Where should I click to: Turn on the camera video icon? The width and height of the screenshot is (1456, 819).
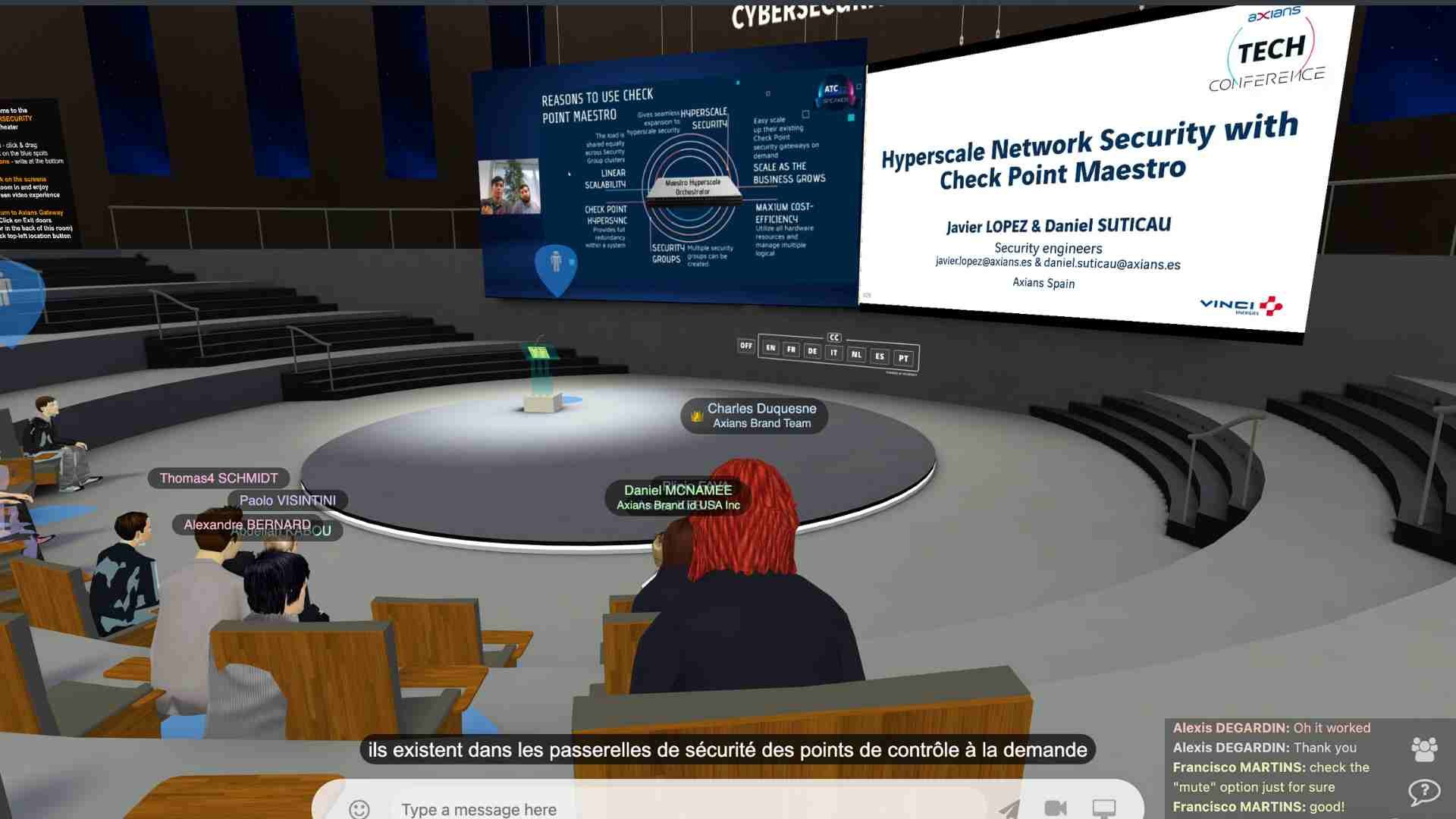(1056, 808)
